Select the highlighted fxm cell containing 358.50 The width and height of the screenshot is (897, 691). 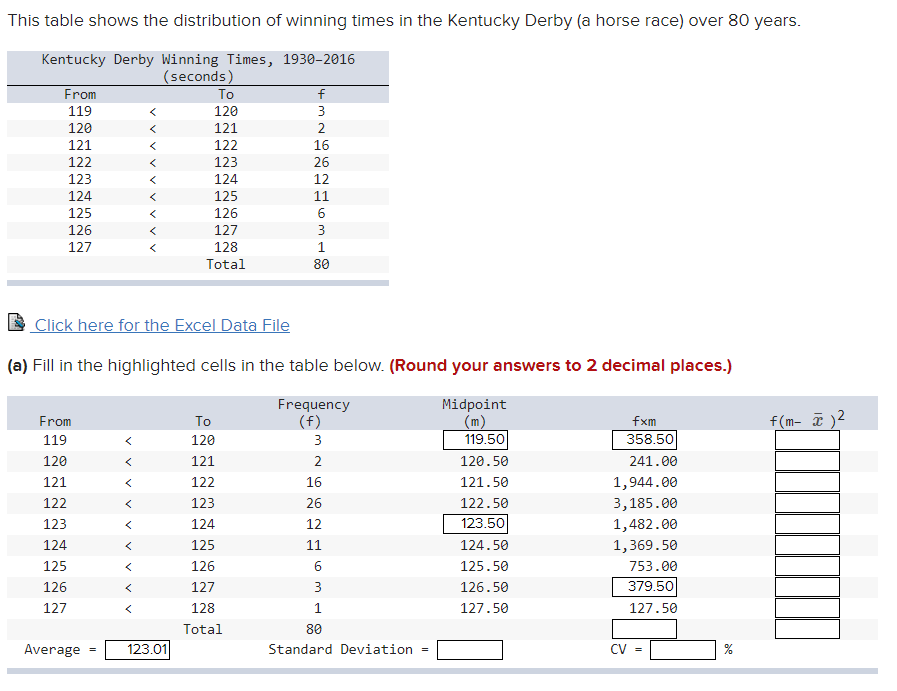pos(644,439)
